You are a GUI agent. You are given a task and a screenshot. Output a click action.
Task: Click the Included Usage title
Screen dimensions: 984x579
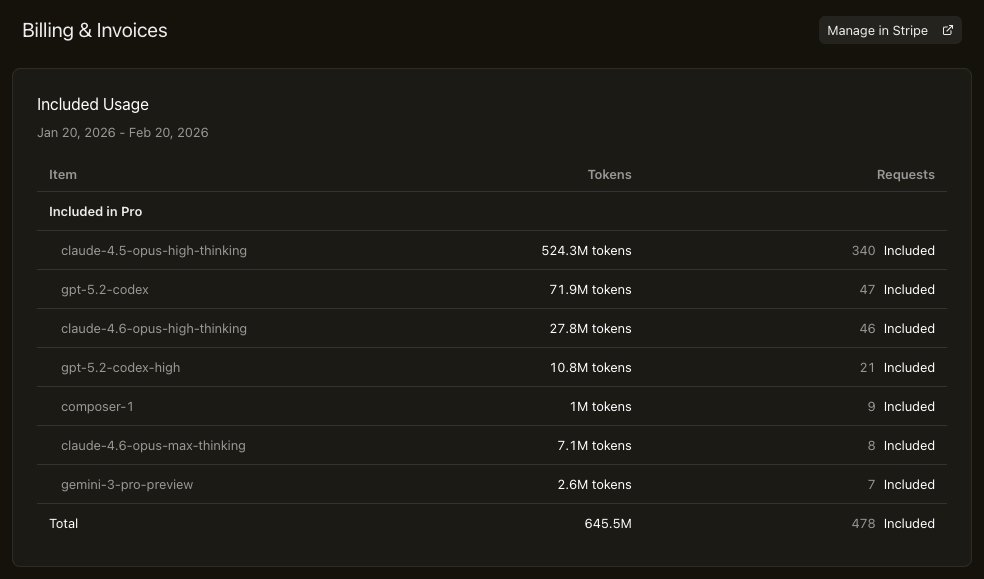(x=93, y=104)
